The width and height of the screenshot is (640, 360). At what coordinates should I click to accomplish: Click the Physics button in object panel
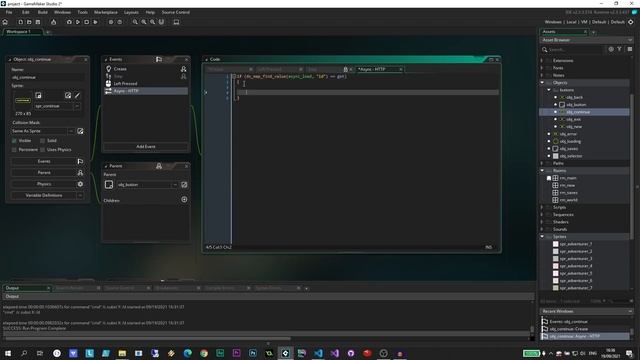click(44, 184)
